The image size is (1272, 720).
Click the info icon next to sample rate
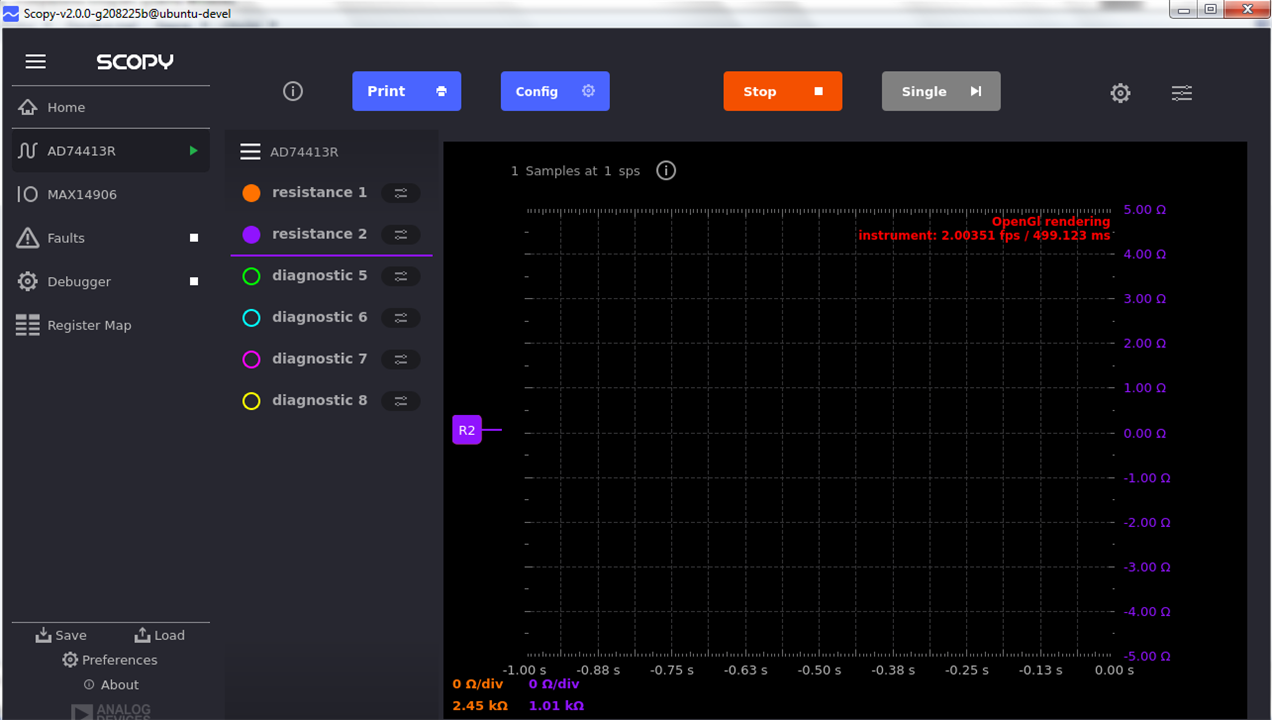[666, 170]
